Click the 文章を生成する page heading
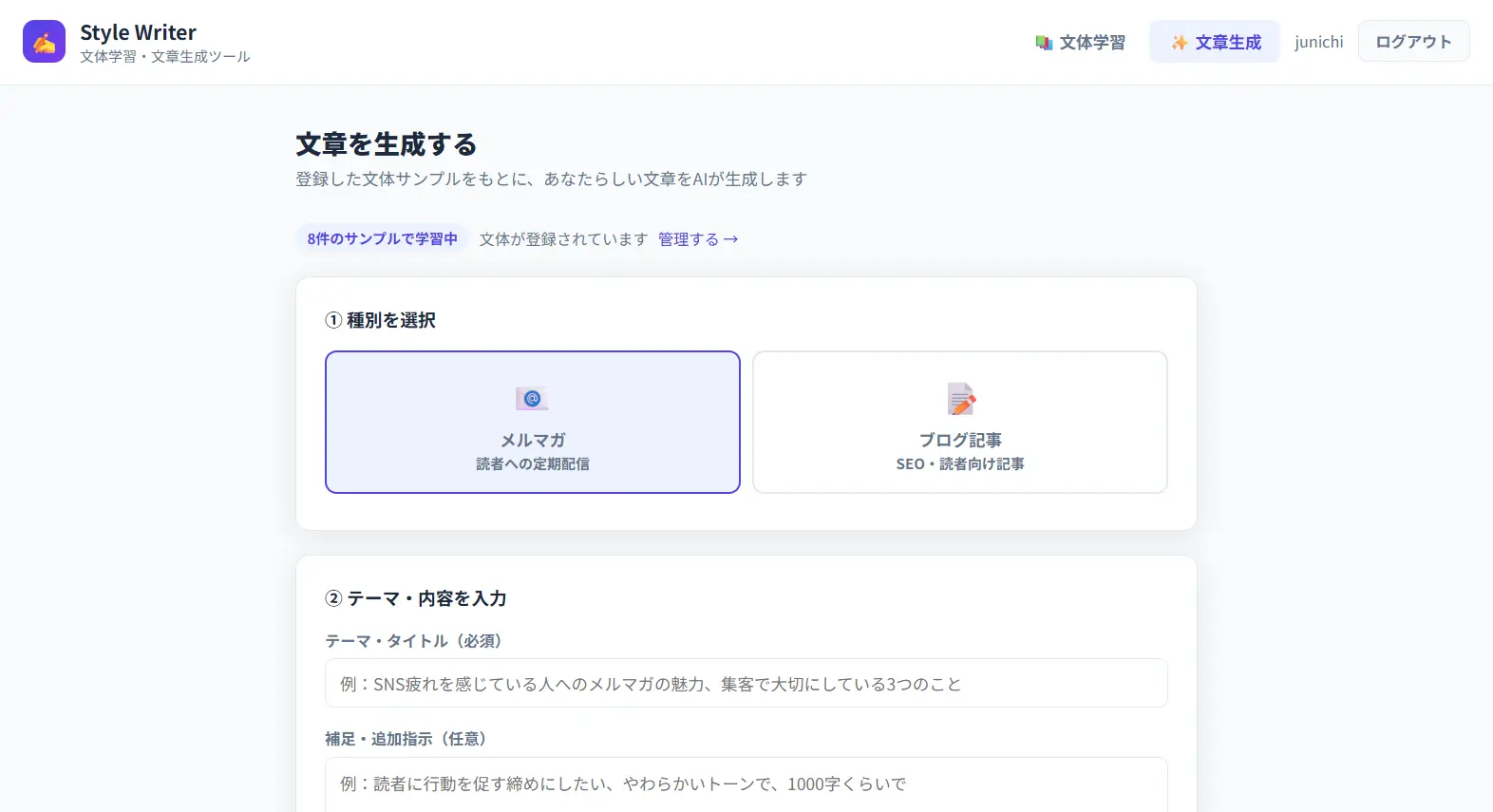This screenshot has height=812, width=1493. [386, 144]
